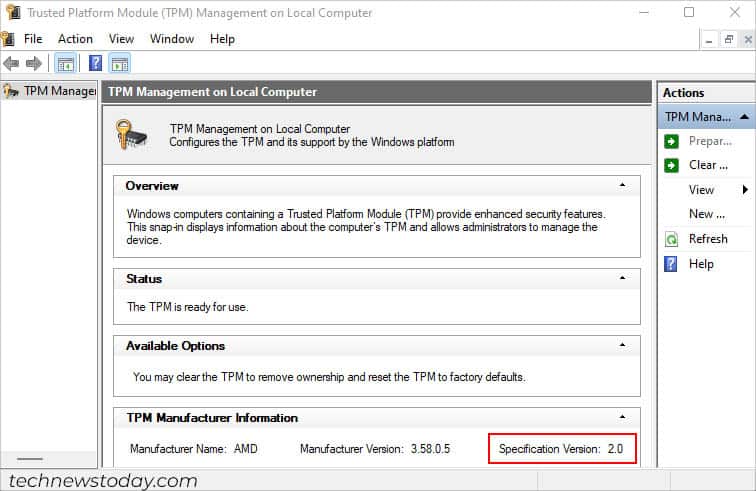
Task: Select TPM Management node in console tree
Action: coord(49,91)
